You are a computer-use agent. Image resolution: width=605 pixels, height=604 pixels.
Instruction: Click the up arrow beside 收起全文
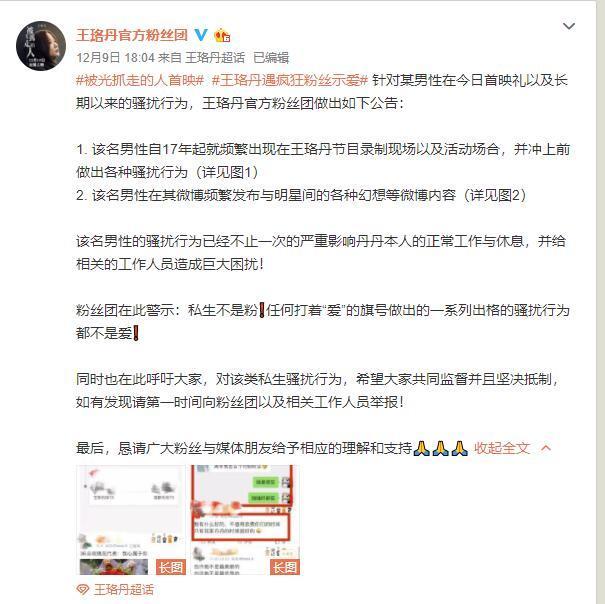pos(546,448)
